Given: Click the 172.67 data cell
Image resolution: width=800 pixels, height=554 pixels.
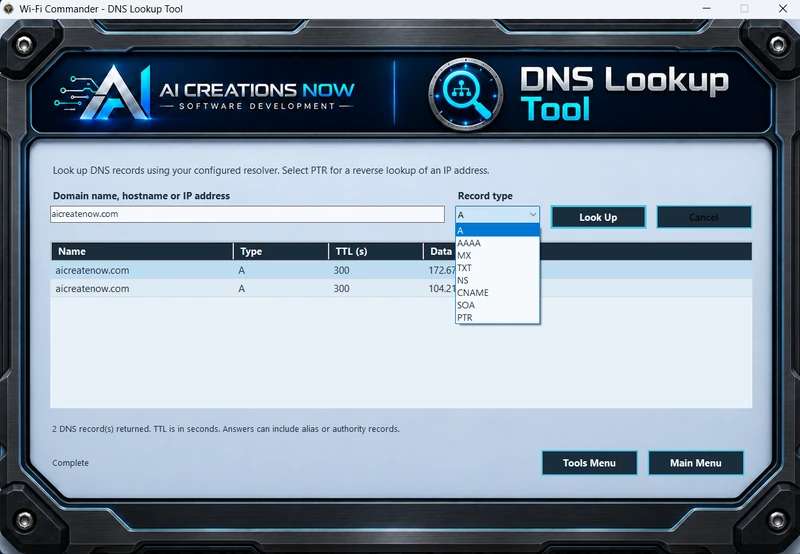Looking at the screenshot, I should (441, 270).
